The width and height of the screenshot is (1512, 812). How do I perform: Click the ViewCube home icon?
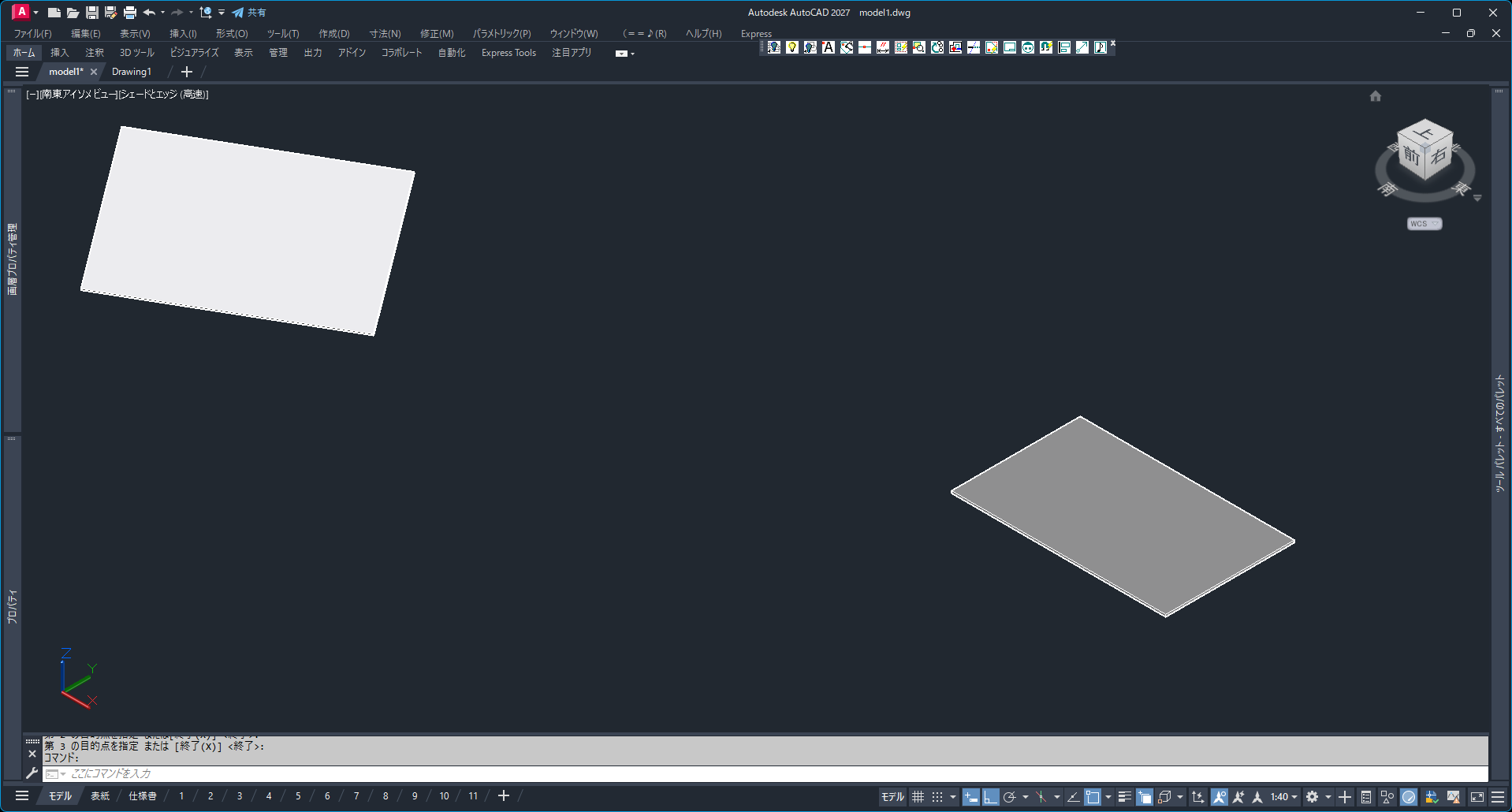(x=1376, y=96)
